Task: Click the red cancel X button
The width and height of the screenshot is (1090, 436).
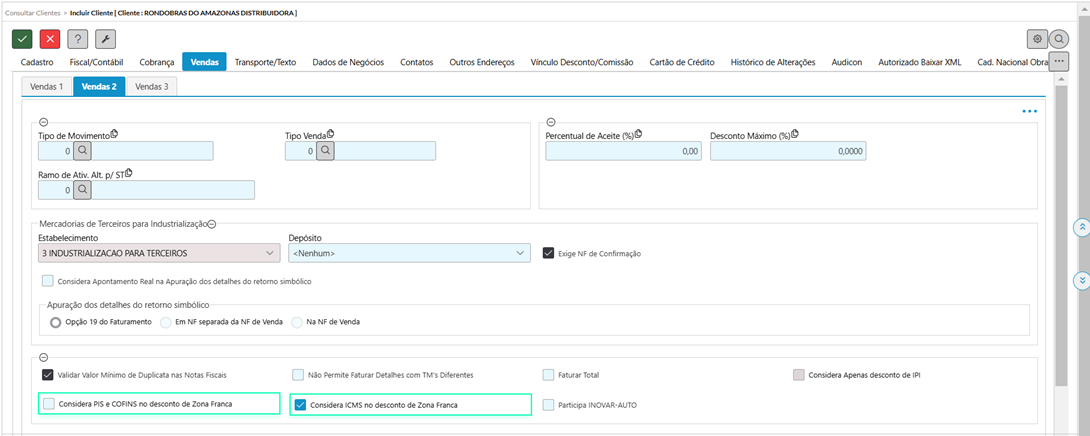Action: tap(49, 39)
